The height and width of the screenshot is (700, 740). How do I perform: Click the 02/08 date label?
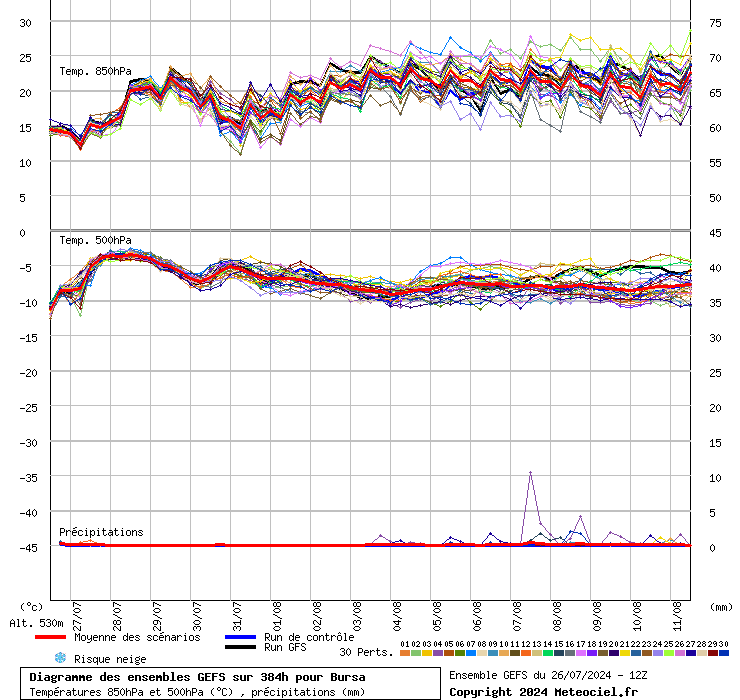coord(317,616)
